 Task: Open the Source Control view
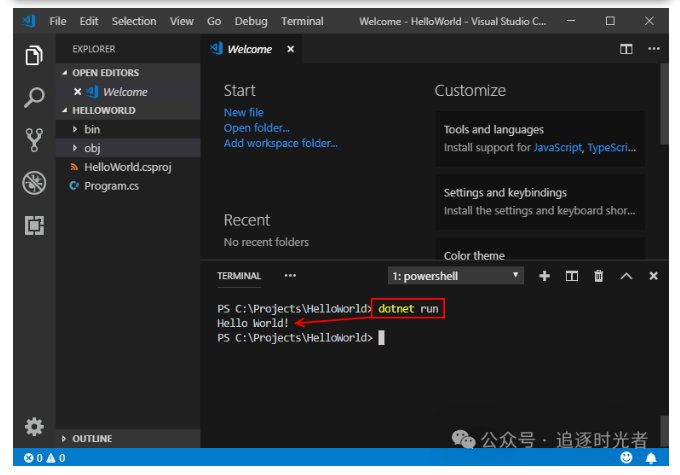[x=34, y=140]
